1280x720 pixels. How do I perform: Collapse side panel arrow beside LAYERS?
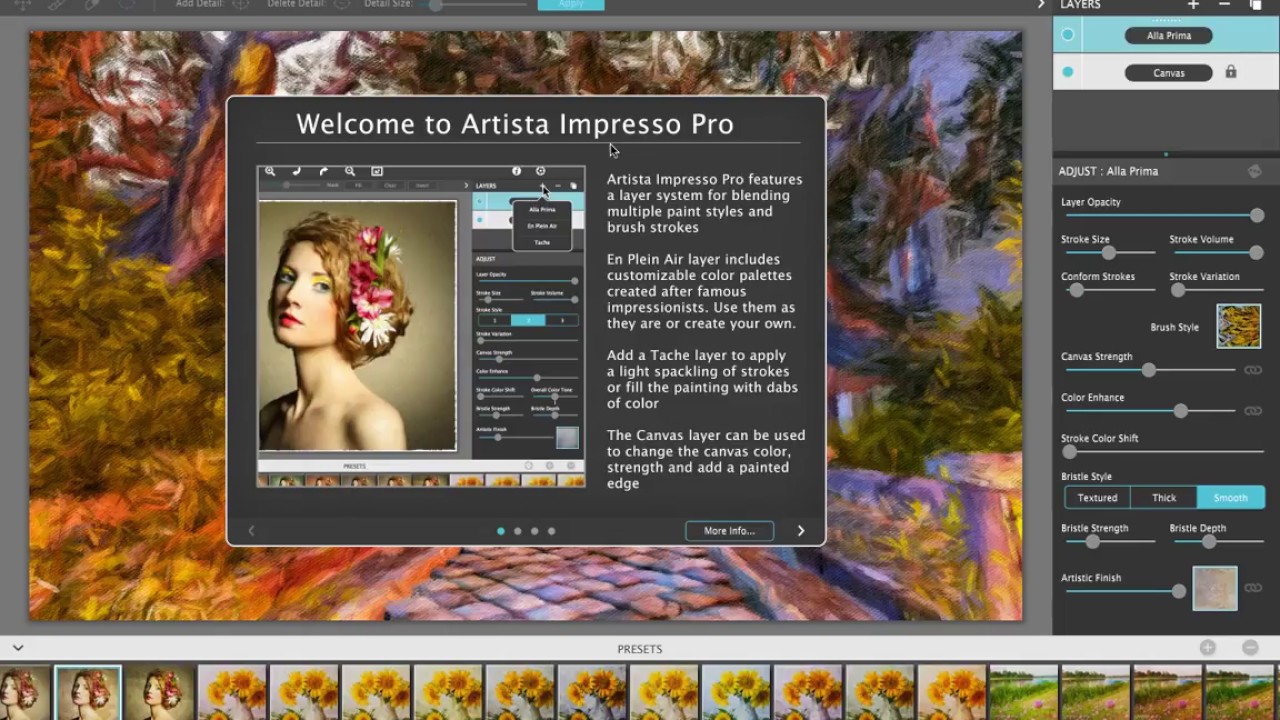[1041, 5]
